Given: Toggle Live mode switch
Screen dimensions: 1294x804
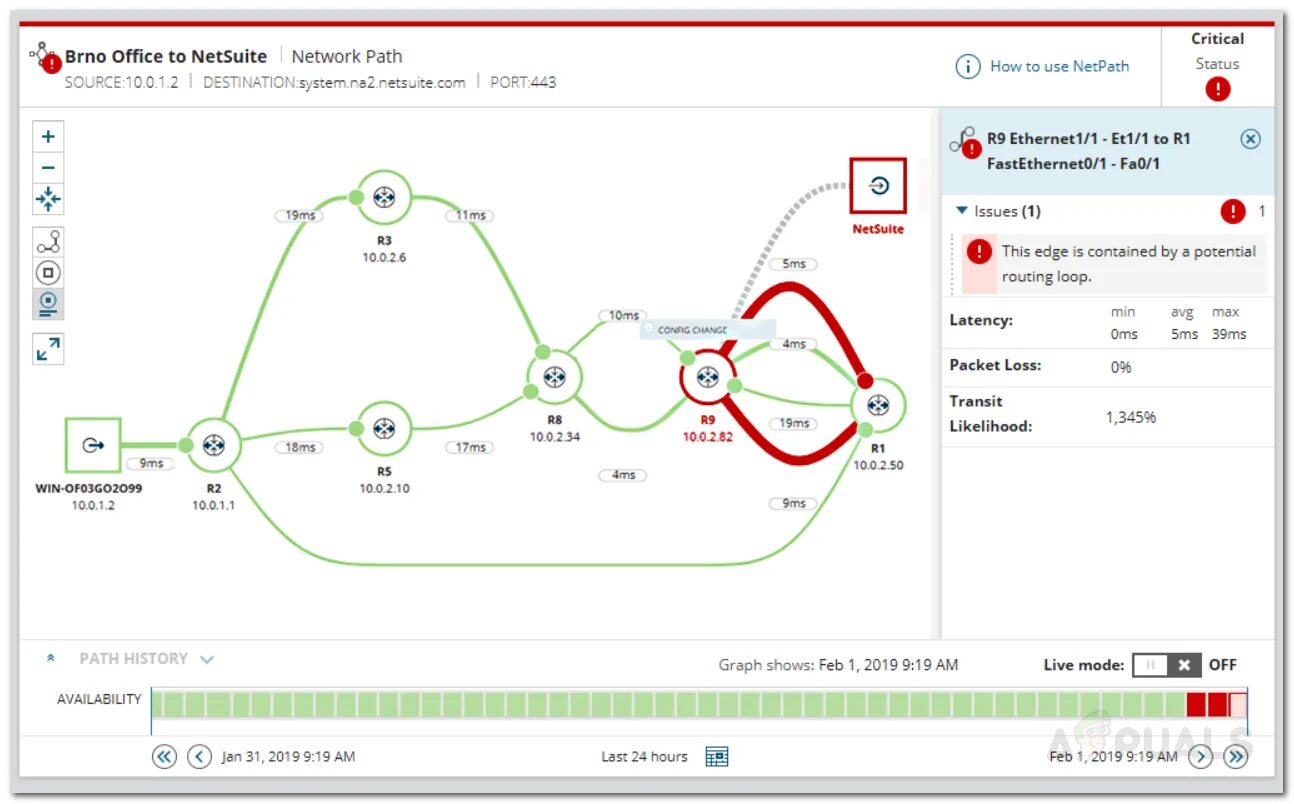Looking at the screenshot, I should click(1166, 665).
